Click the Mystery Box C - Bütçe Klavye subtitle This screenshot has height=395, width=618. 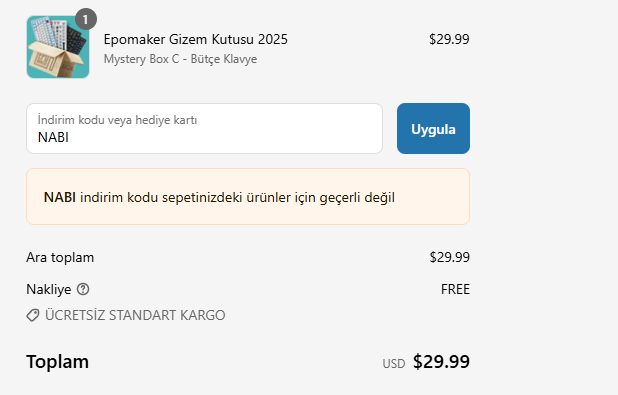click(180, 59)
